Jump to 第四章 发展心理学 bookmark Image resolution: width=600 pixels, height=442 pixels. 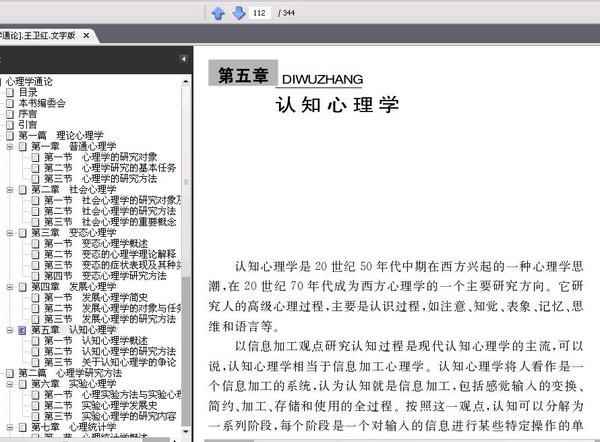click(x=73, y=287)
